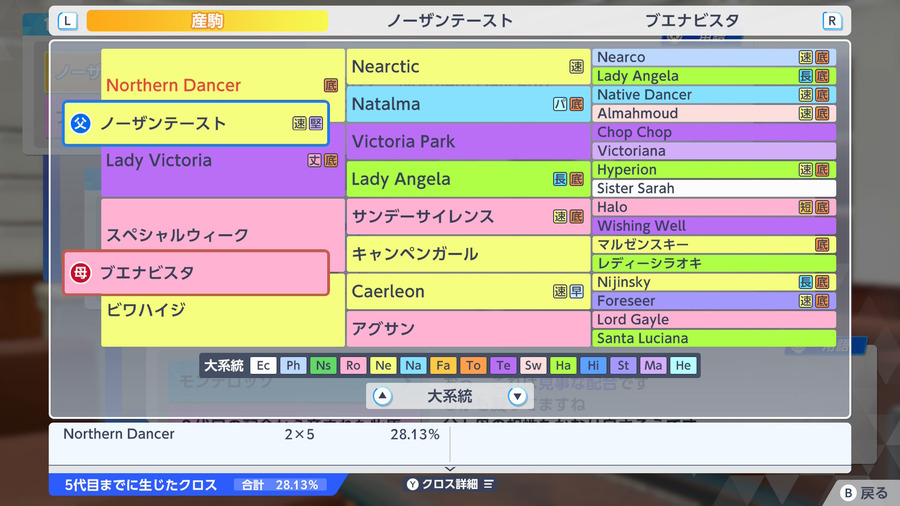Click the 底 factor icon on Native Dancer
Image resolution: width=900 pixels, height=506 pixels.
pos(822,95)
